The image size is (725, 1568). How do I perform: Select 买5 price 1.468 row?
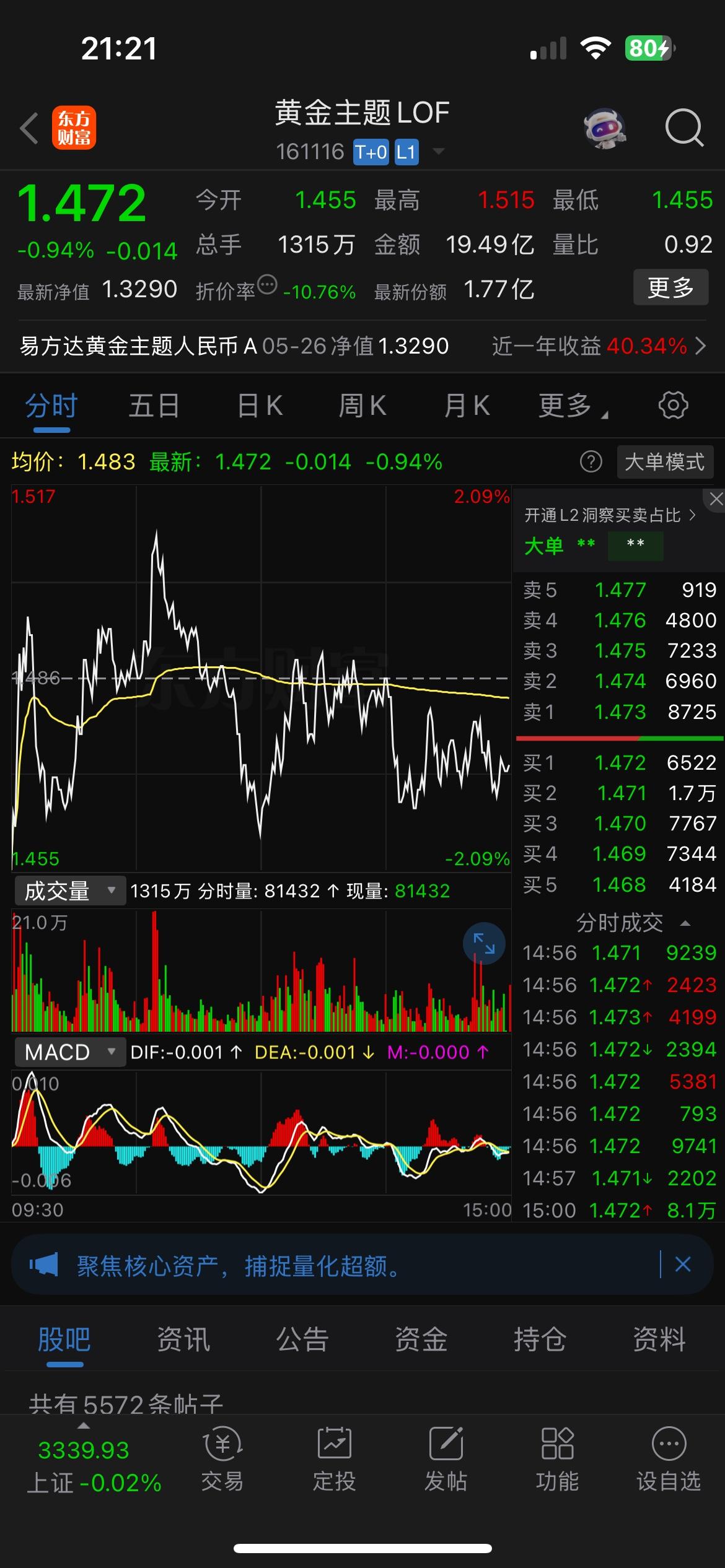coord(620,884)
